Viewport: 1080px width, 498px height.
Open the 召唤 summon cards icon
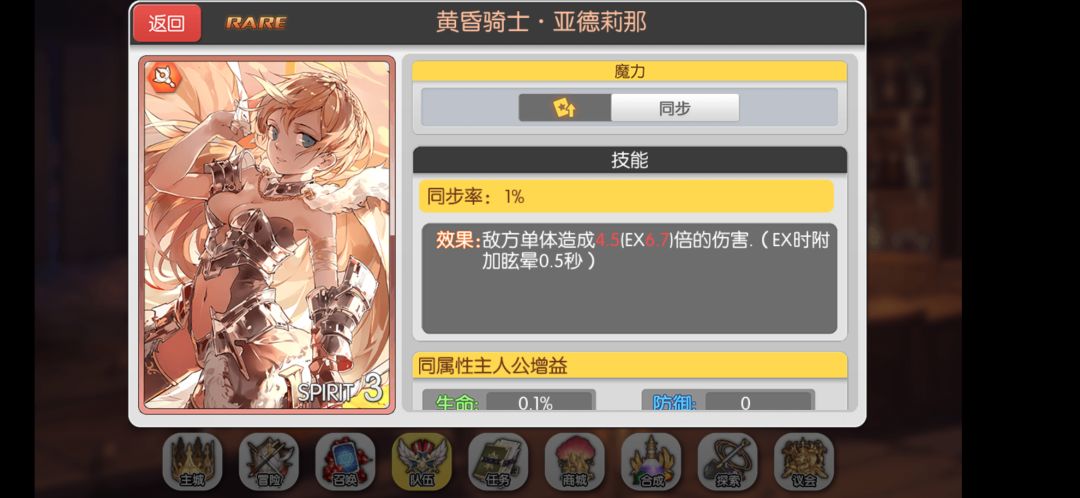click(345, 461)
